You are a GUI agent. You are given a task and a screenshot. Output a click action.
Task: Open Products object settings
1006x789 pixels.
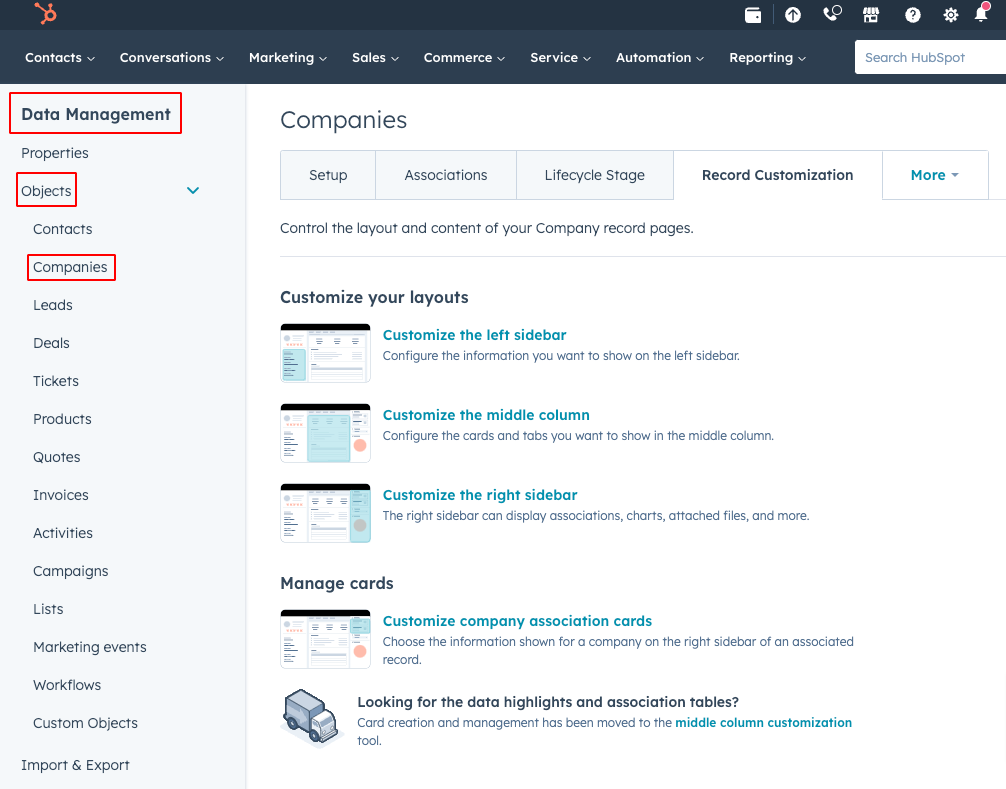[62, 419]
